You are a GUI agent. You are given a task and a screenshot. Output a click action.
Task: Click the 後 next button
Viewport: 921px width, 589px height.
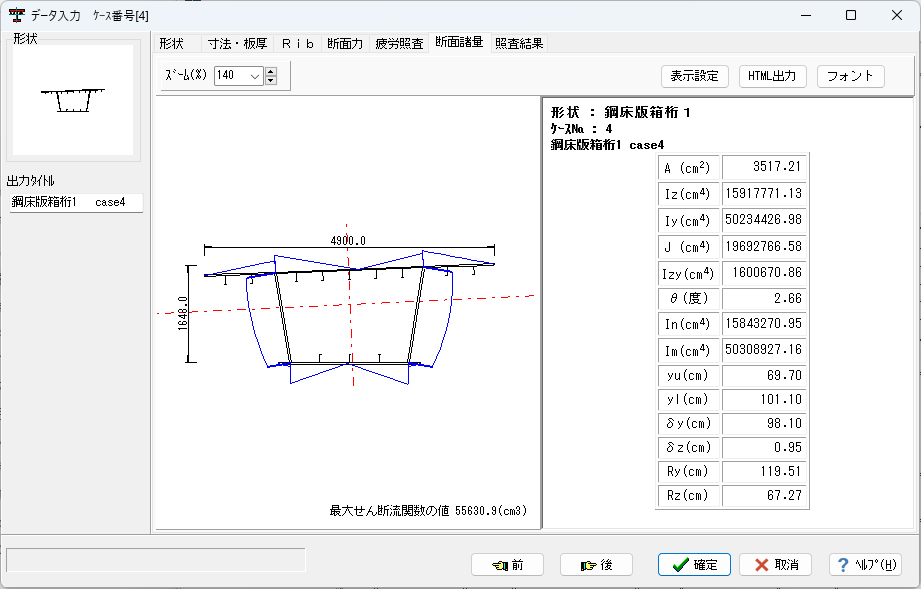(596, 565)
